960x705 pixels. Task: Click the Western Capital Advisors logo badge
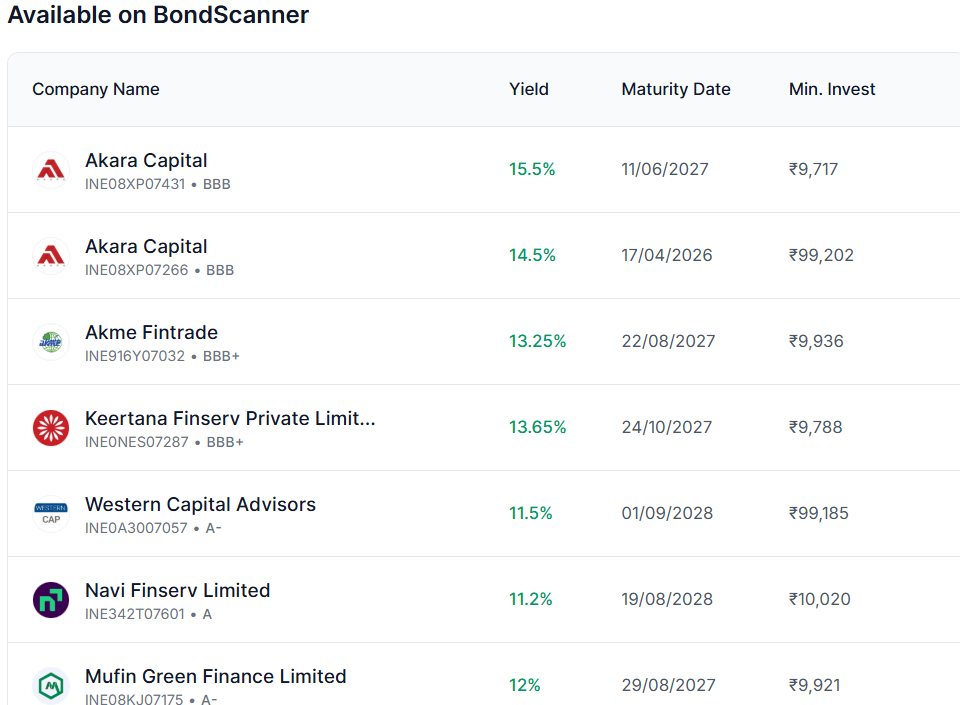[50, 513]
